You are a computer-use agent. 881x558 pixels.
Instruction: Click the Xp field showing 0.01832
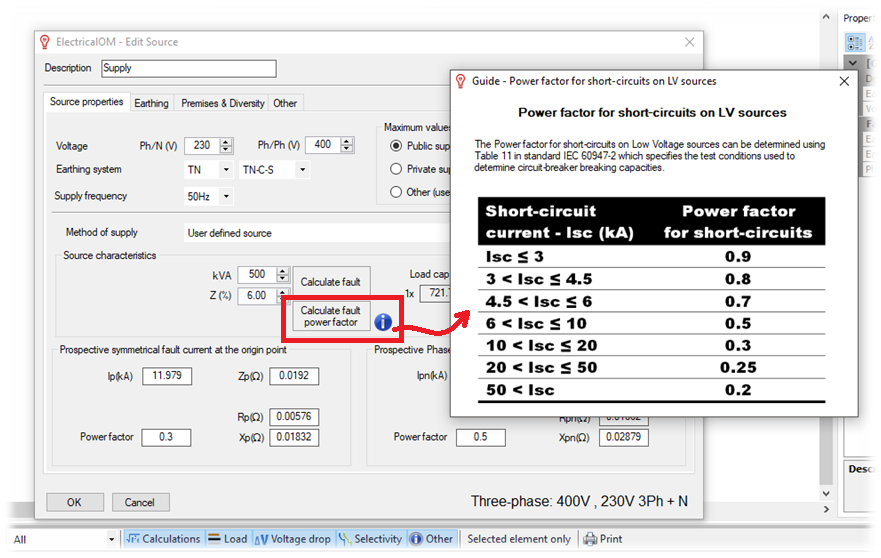point(294,437)
